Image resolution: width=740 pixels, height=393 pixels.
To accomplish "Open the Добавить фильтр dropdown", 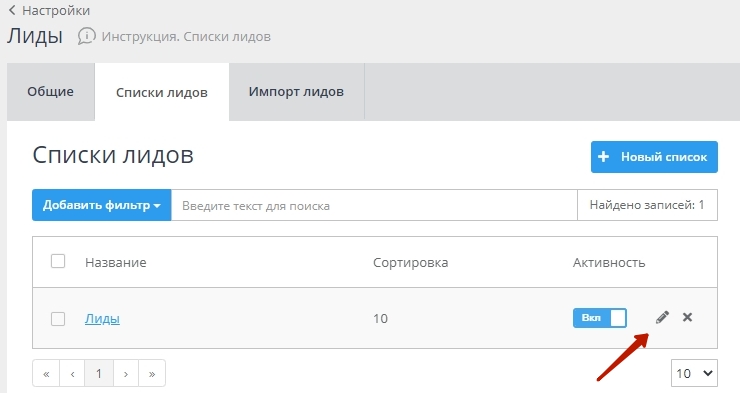I will (101, 205).
